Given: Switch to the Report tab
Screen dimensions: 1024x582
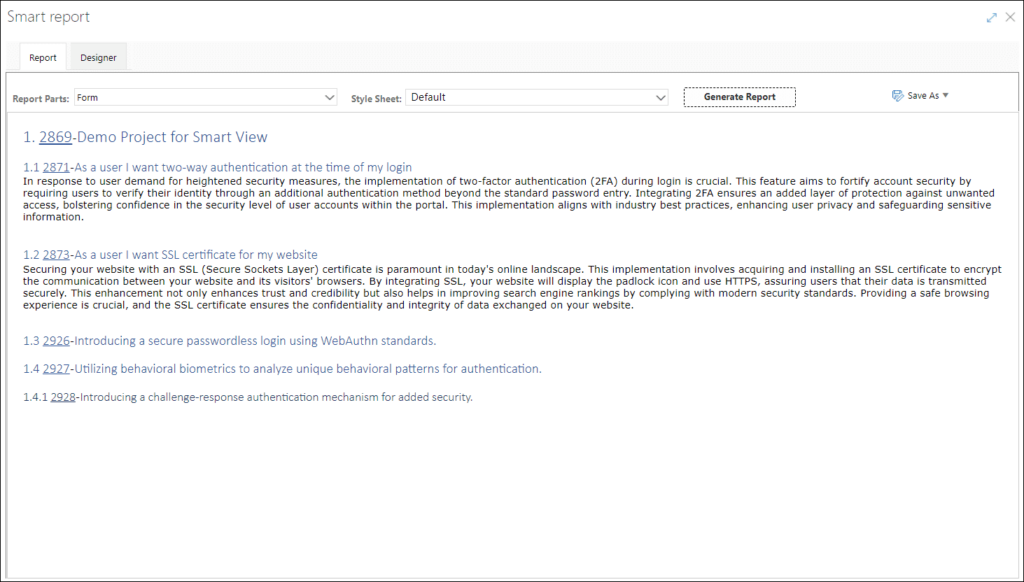Looking at the screenshot, I should pos(43,58).
